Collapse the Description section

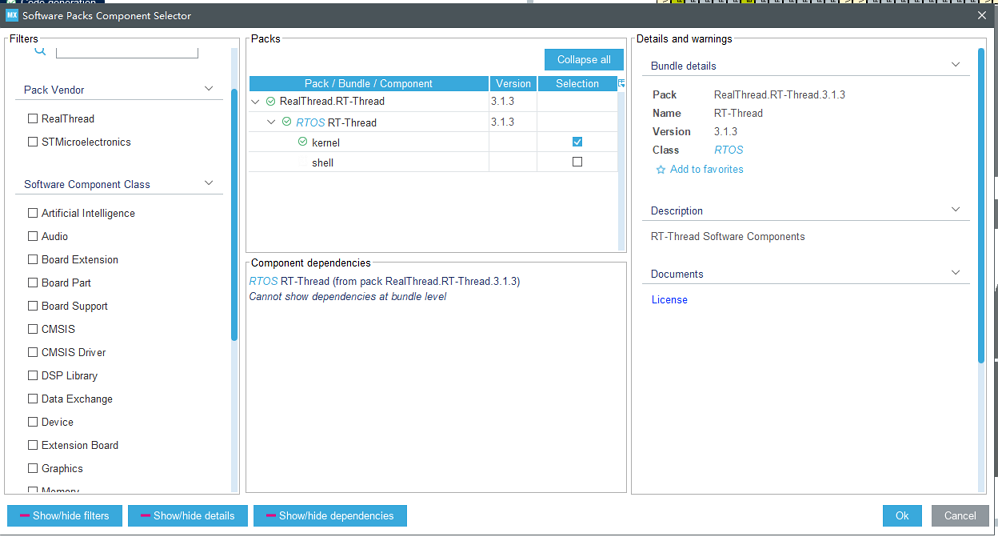pyautogui.click(x=955, y=209)
